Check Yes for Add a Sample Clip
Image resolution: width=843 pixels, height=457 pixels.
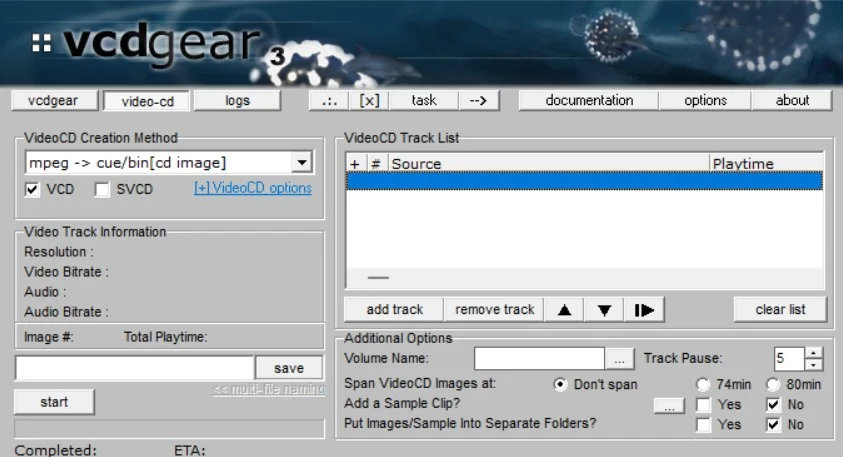point(703,405)
